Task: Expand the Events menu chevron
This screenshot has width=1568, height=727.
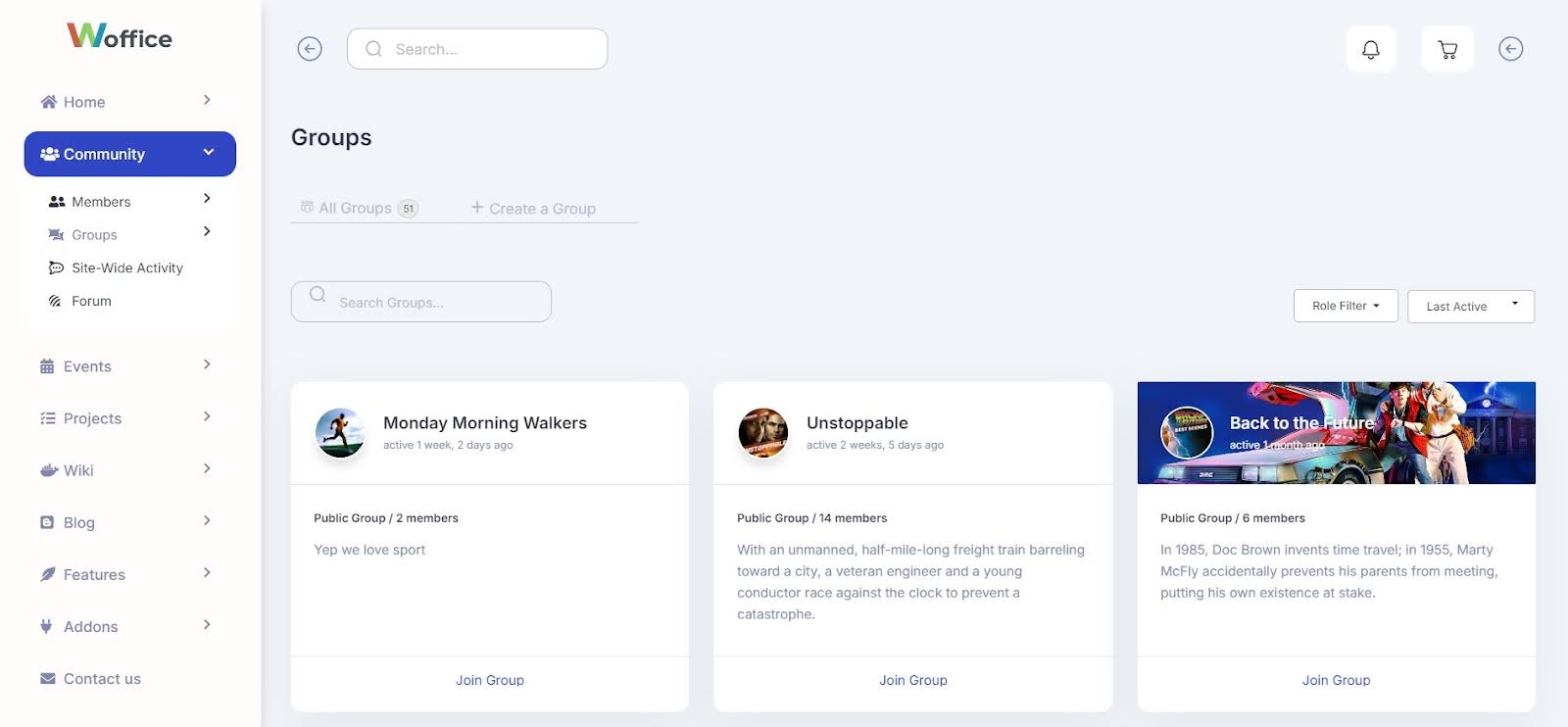Action: pyautogui.click(x=207, y=364)
